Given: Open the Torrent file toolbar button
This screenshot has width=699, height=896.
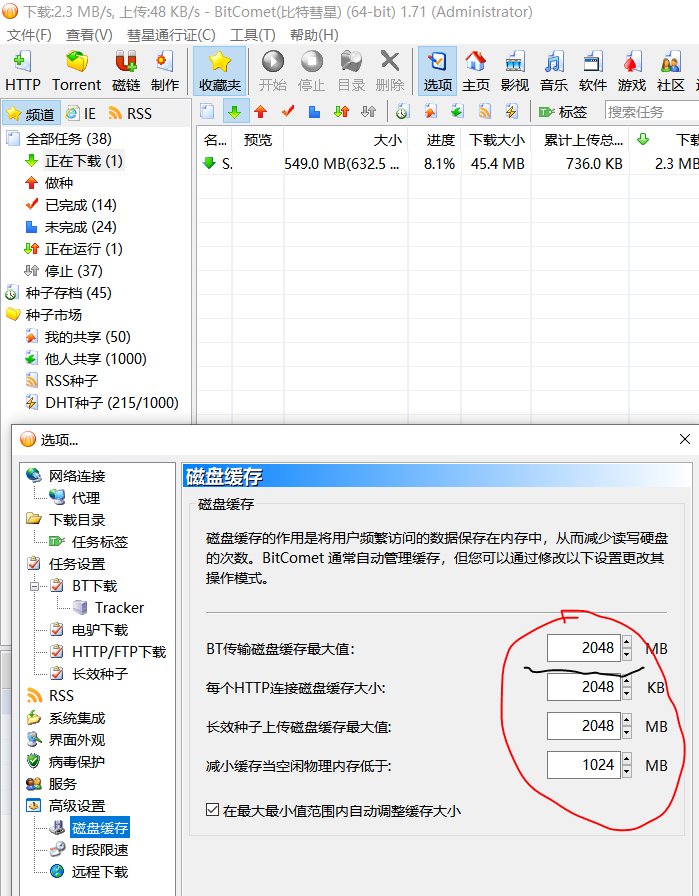Looking at the screenshot, I should (x=76, y=71).
